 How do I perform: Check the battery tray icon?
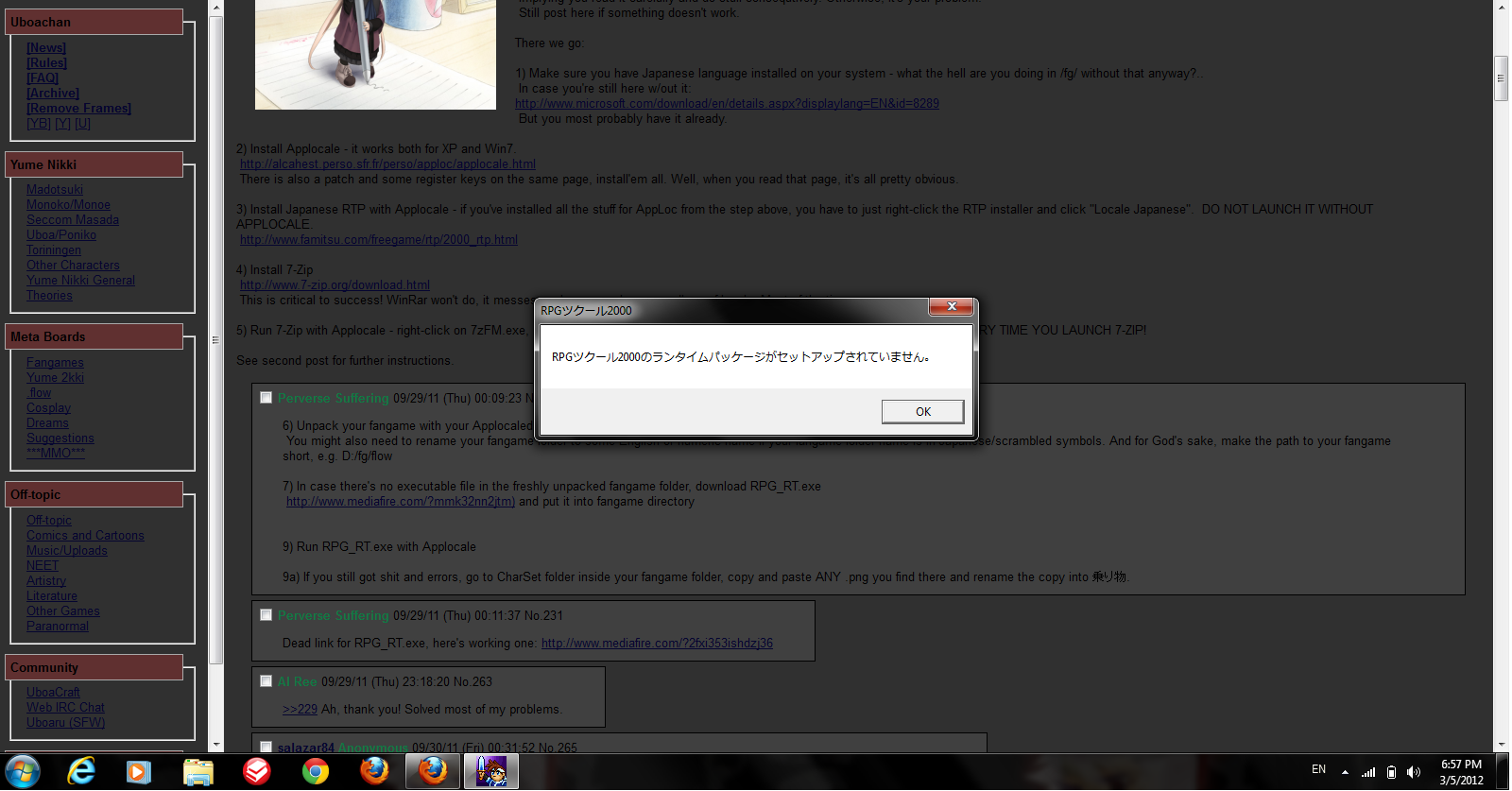(1391, 772)
